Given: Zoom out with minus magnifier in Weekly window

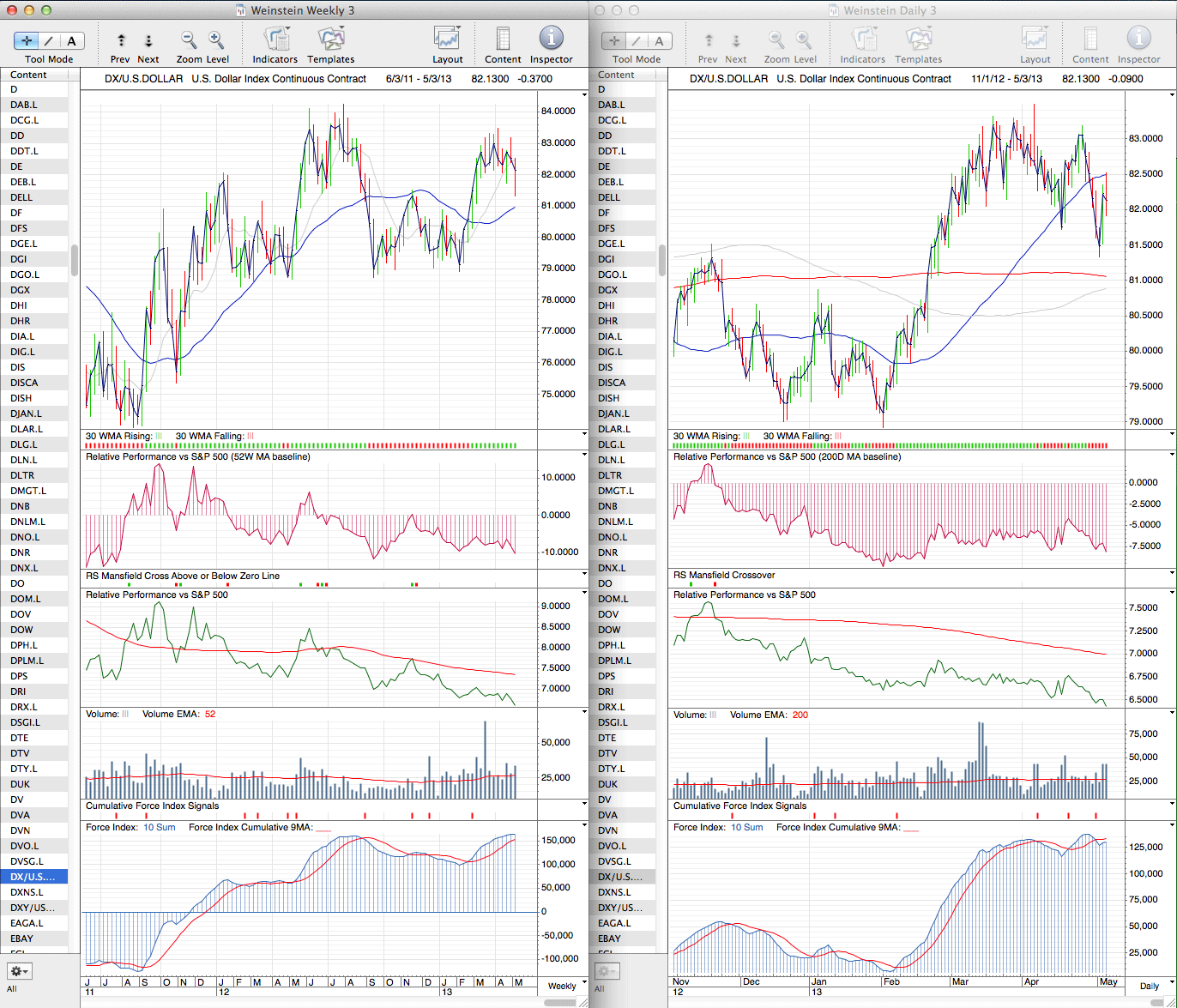Looking at the screenshot, I should (x=189, y=39).
